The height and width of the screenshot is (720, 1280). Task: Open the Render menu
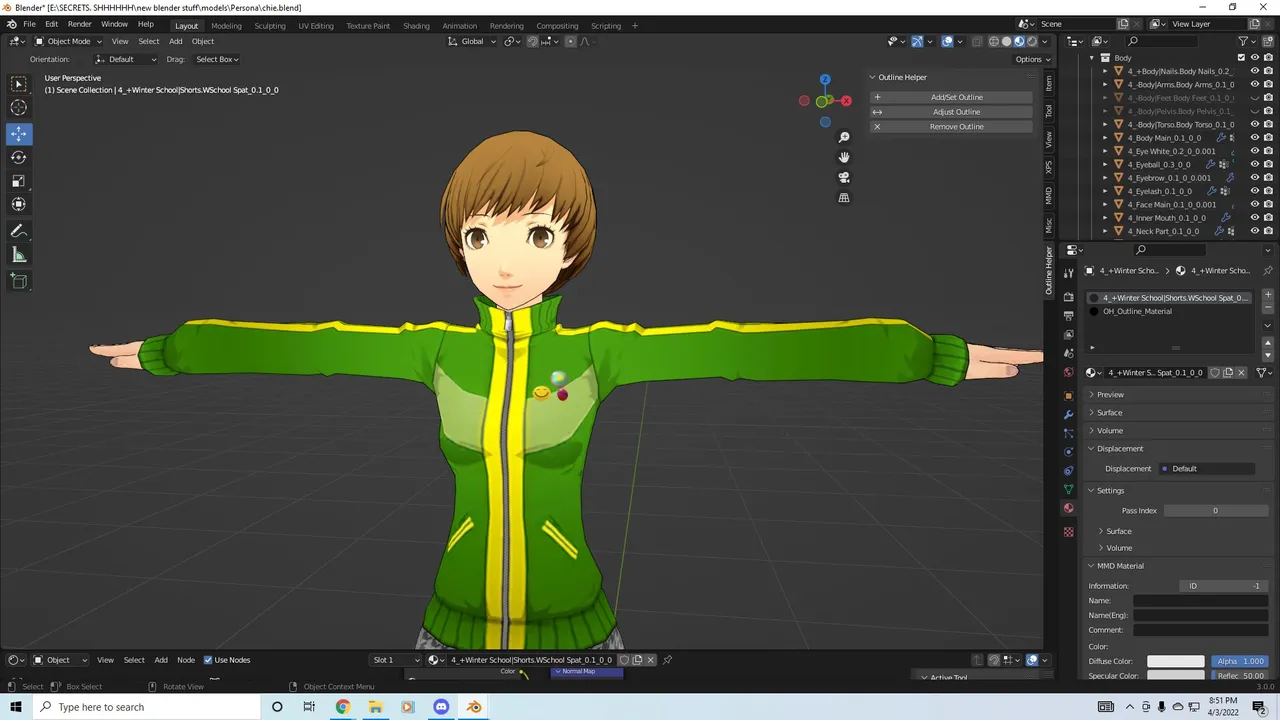79,24
